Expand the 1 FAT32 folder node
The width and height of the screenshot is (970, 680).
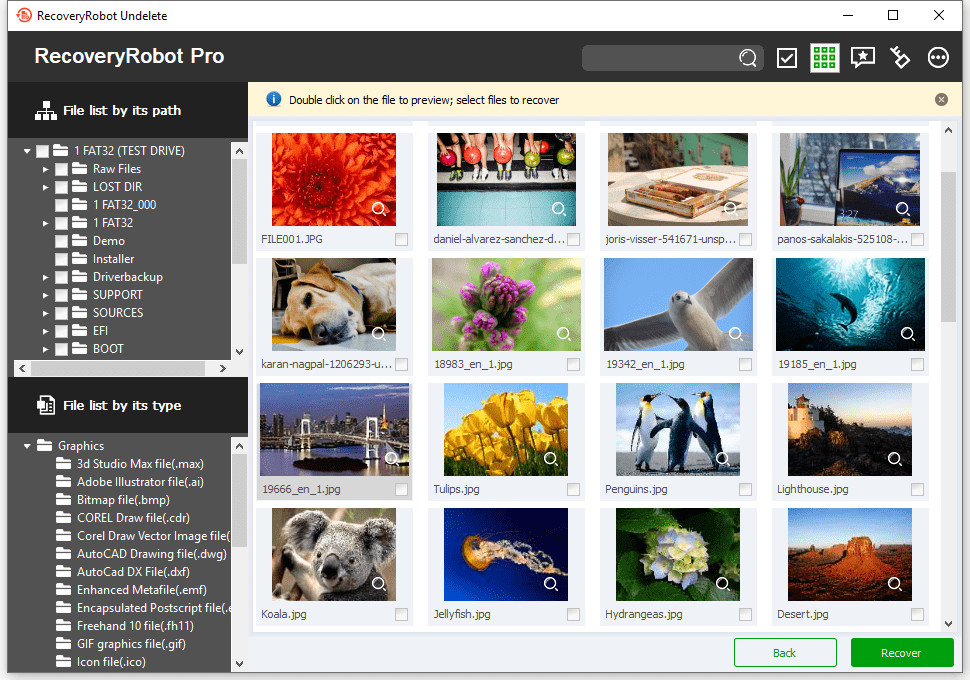[x=45, y=223]
